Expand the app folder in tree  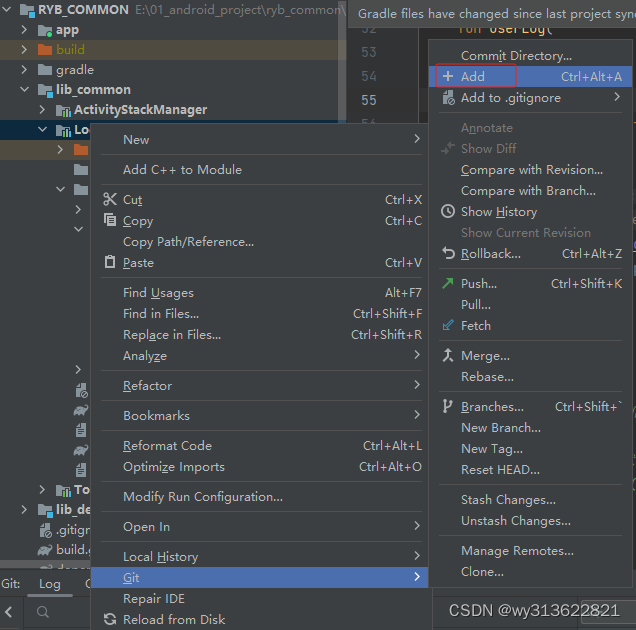[x=24, y=30]
